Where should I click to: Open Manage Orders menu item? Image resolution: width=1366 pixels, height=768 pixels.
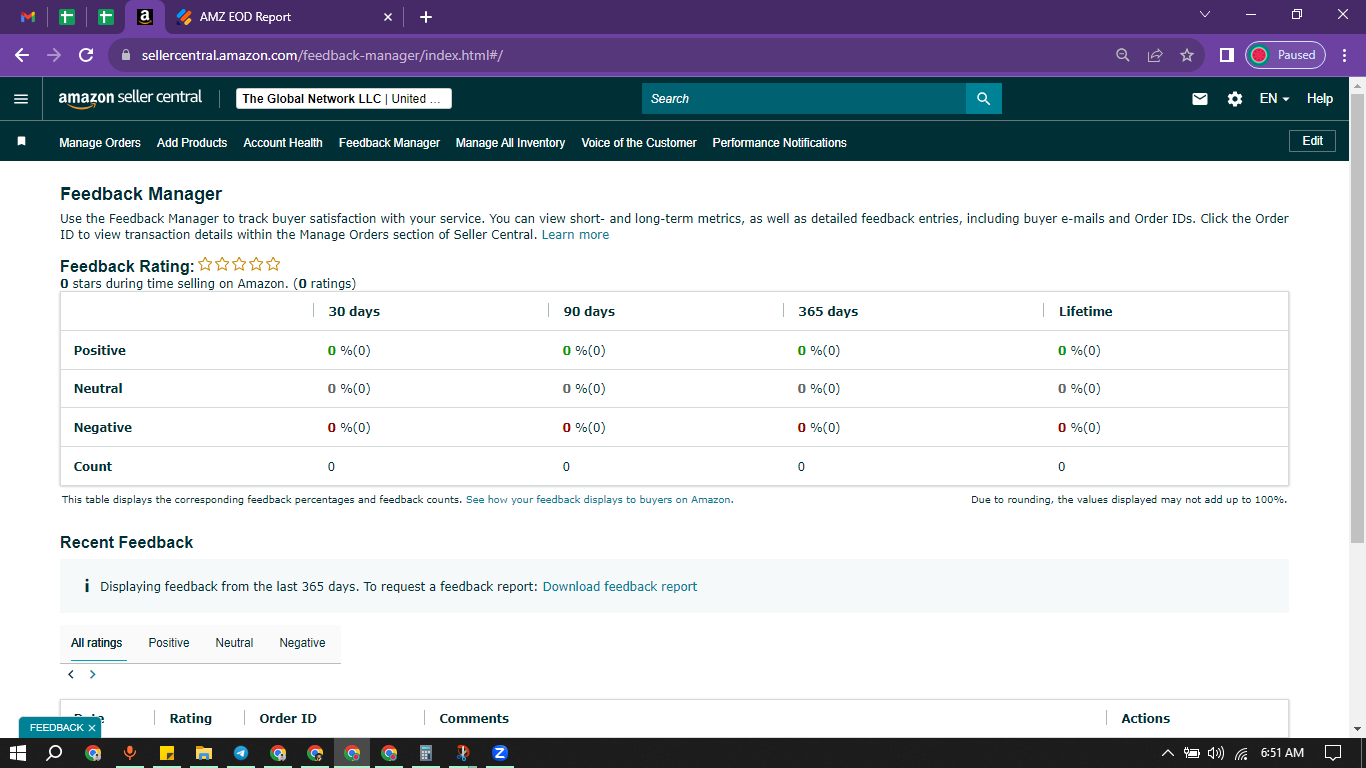100,143
